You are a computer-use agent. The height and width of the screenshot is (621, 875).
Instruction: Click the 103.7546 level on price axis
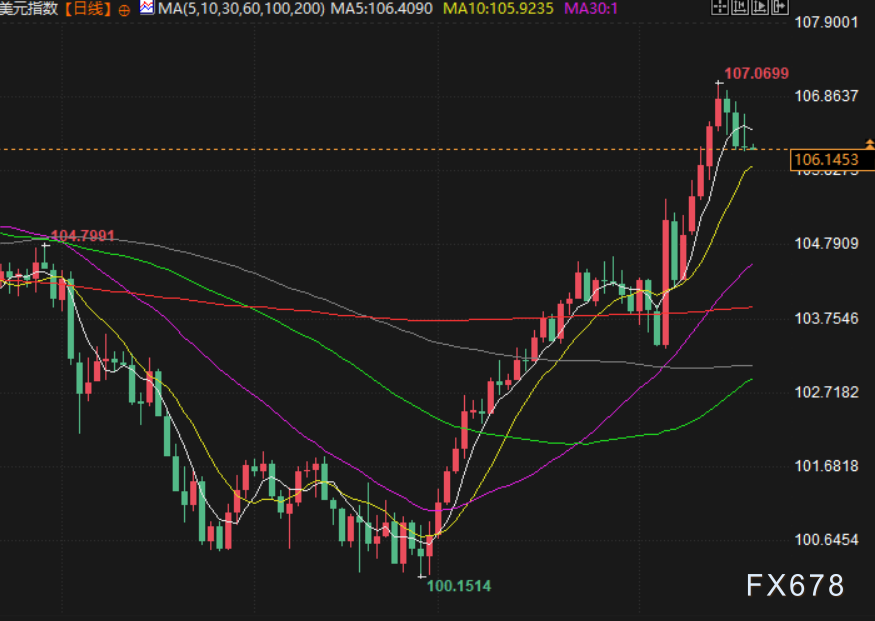click(826, 318)
